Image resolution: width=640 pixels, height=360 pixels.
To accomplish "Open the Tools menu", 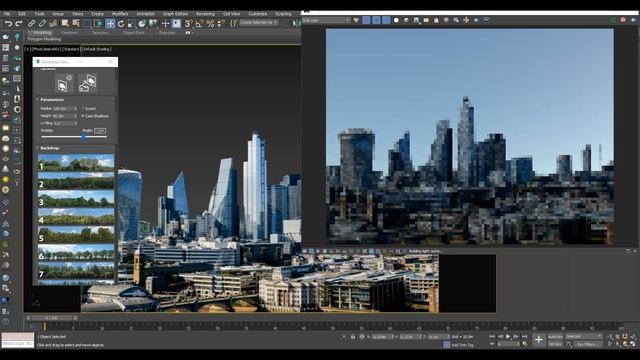I will pos(39,14).
